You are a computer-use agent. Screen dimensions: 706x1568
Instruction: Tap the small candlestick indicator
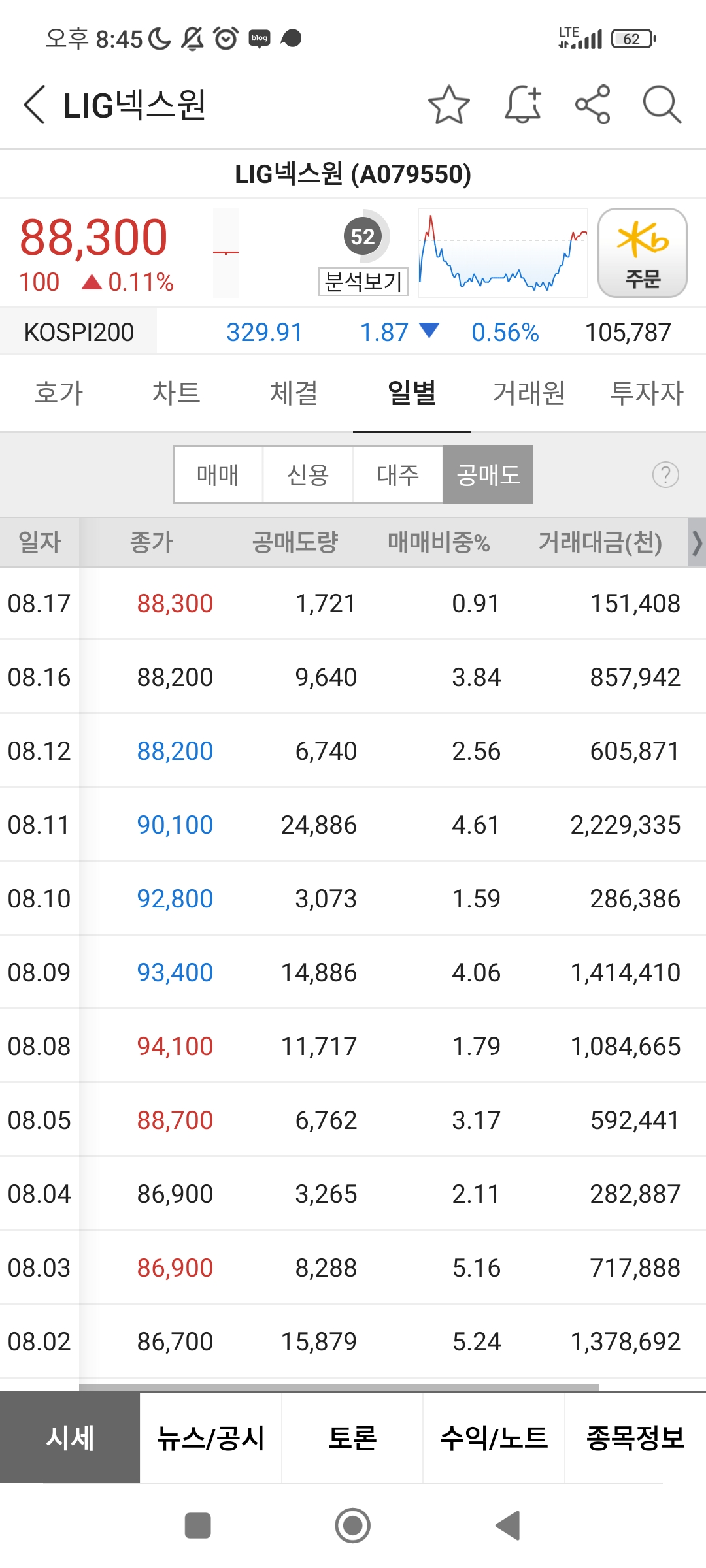coord(226,253)
